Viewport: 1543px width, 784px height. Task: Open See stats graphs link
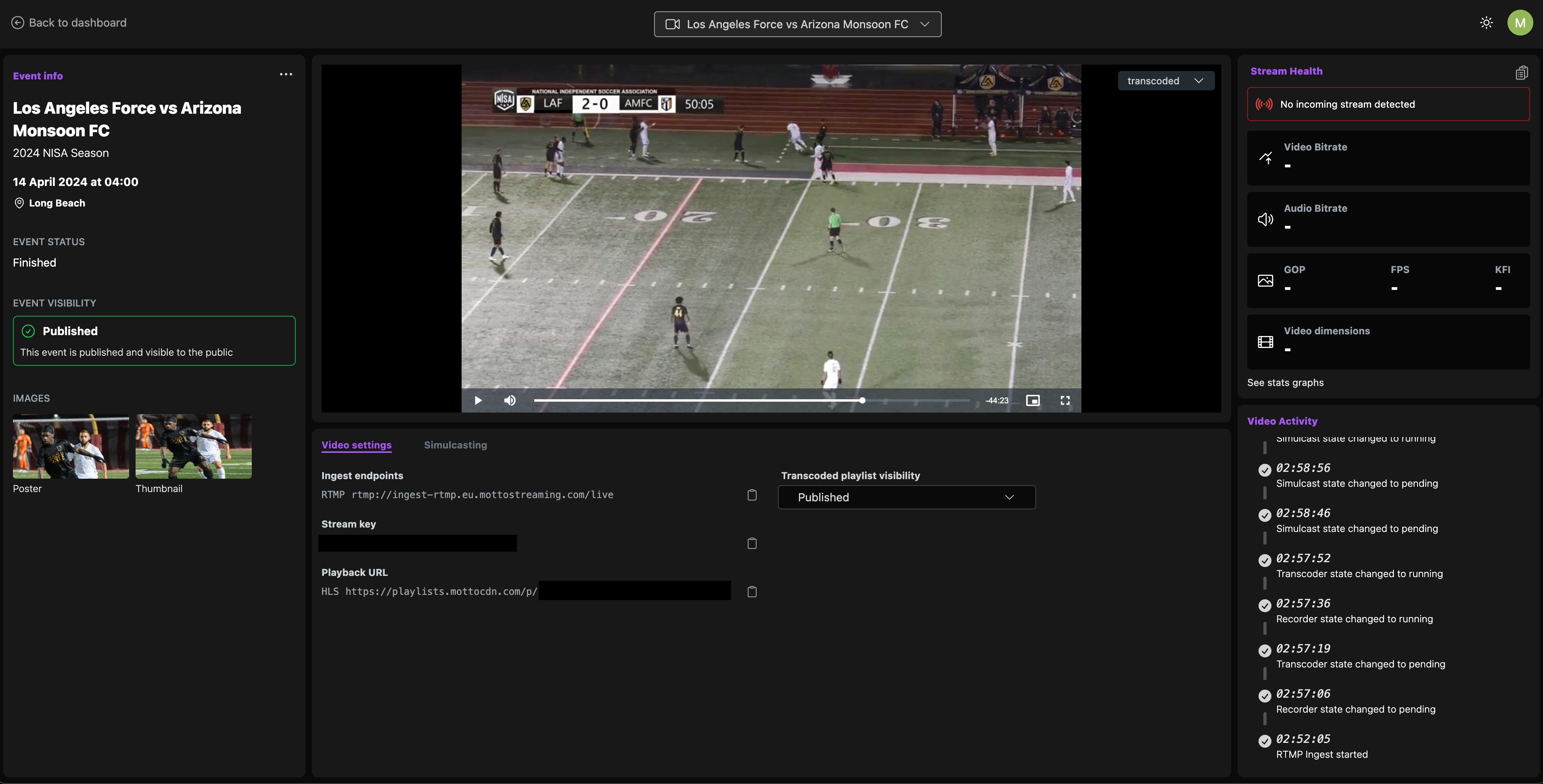[1285, 382]
